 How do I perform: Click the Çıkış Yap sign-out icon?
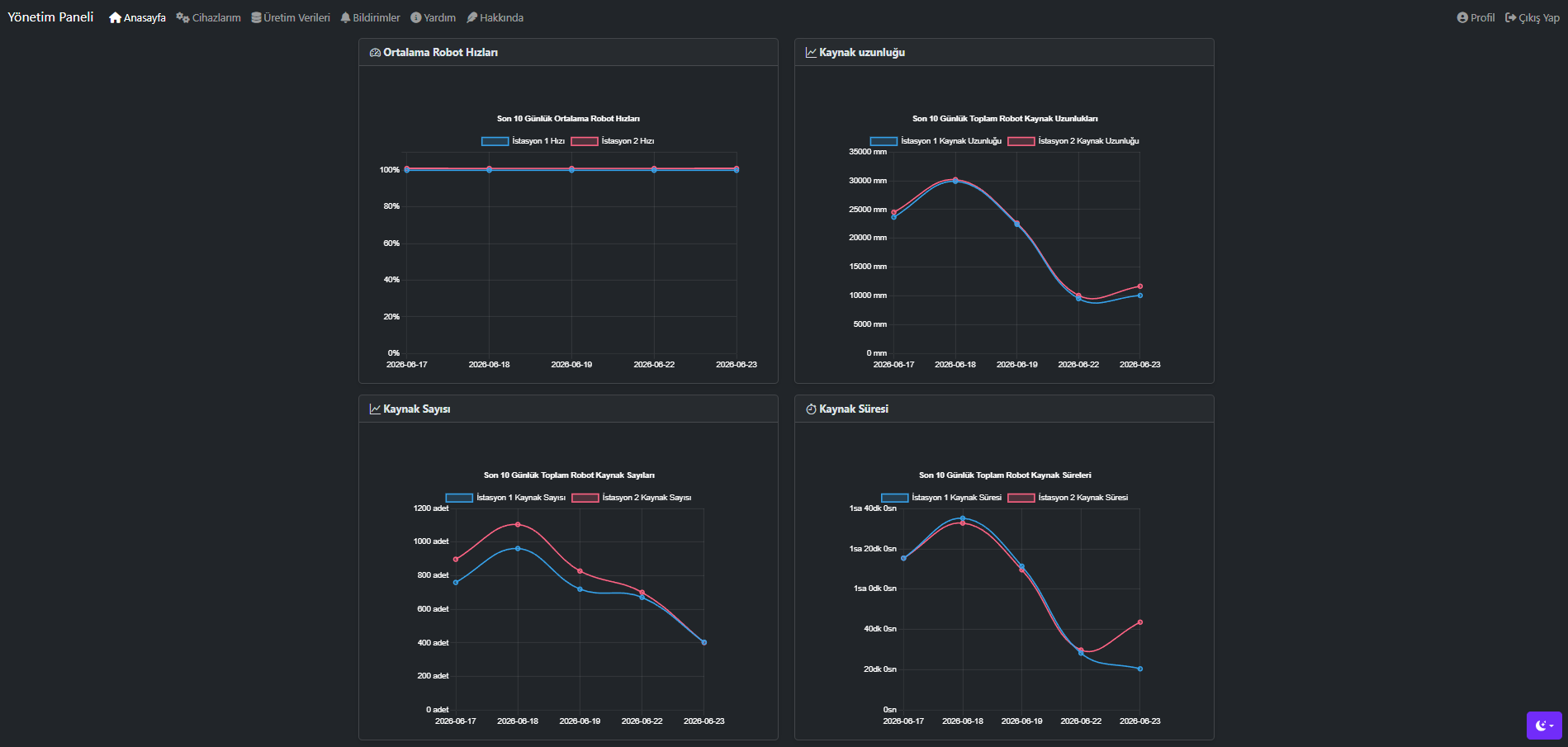point(1510,17)
